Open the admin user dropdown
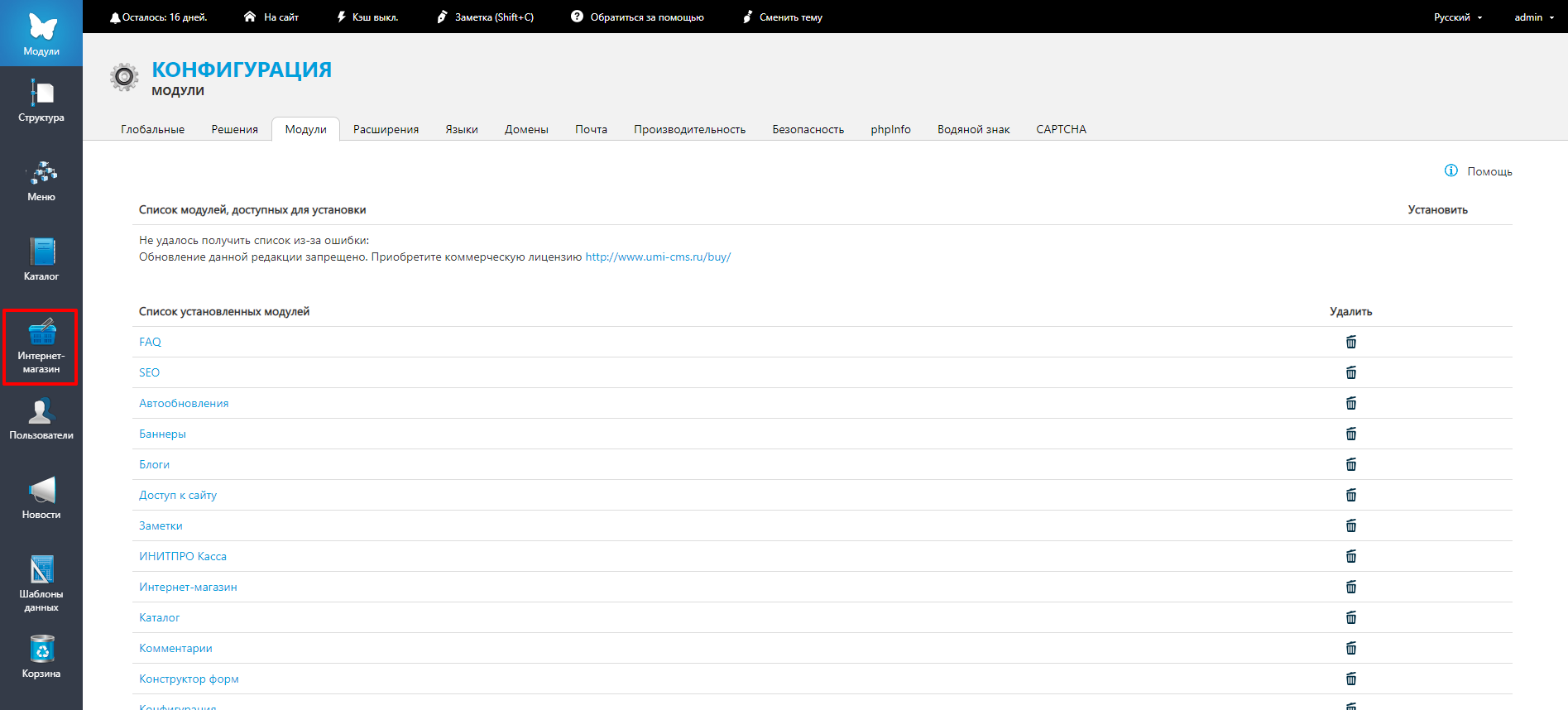Image resolution: width=1568 pixels, height=710 pixels. (1534, 17)
